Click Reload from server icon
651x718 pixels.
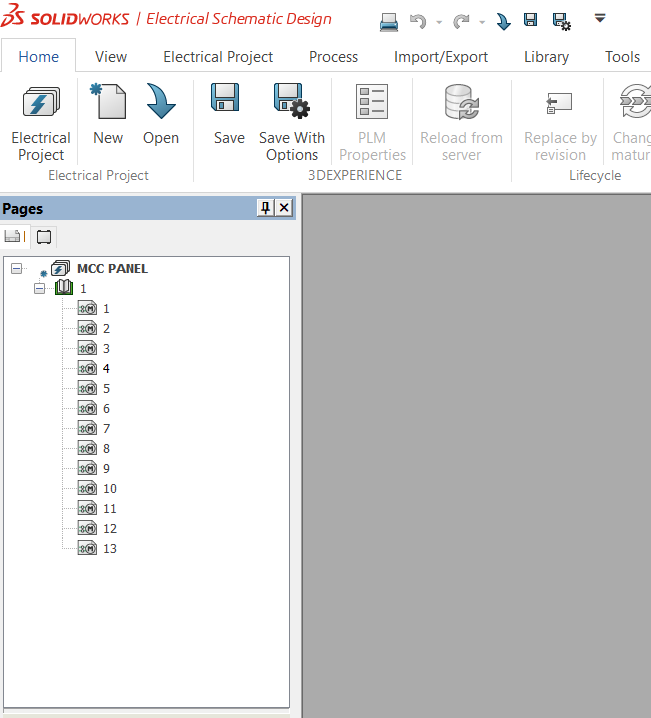coord(461,102)
